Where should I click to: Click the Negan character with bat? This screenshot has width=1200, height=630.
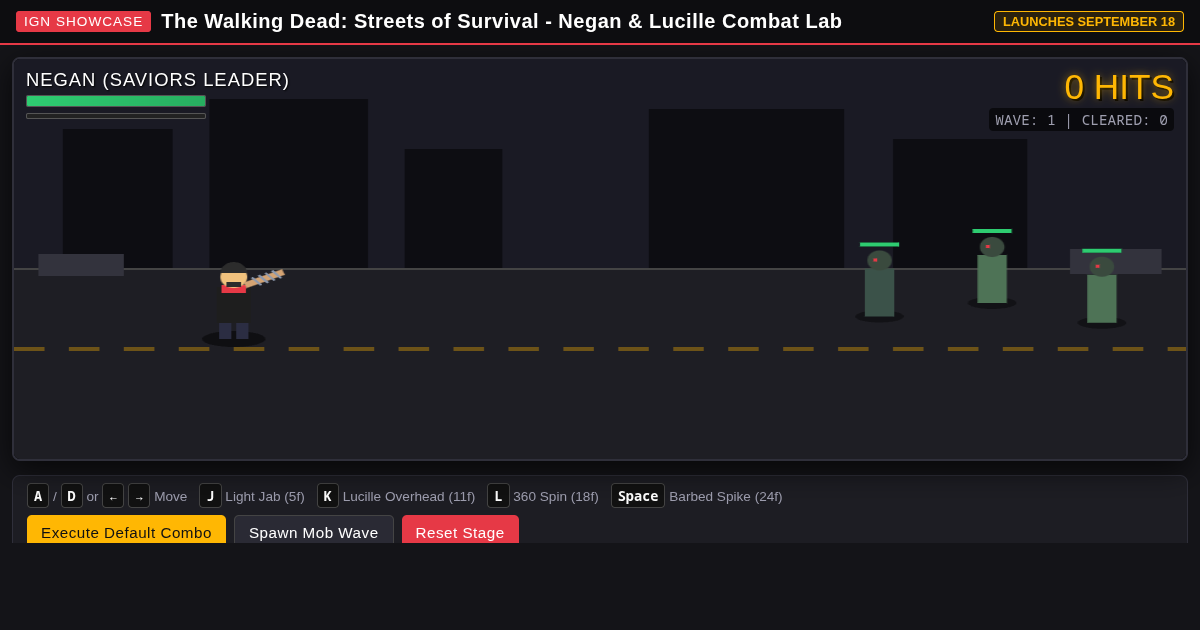pyautogui.click(x=240, y=302)
